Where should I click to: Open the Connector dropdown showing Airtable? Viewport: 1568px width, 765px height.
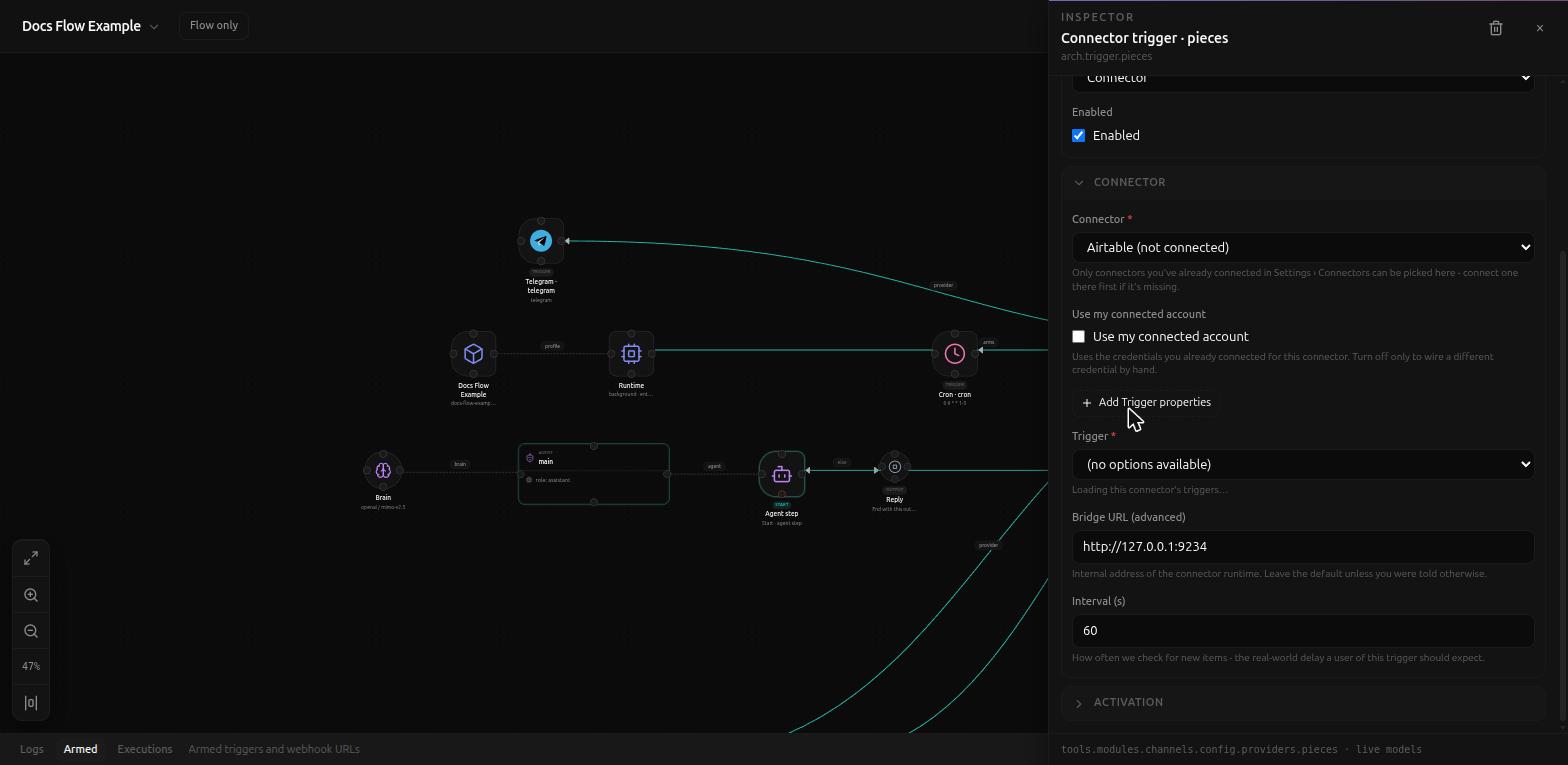click(1303, 247)
